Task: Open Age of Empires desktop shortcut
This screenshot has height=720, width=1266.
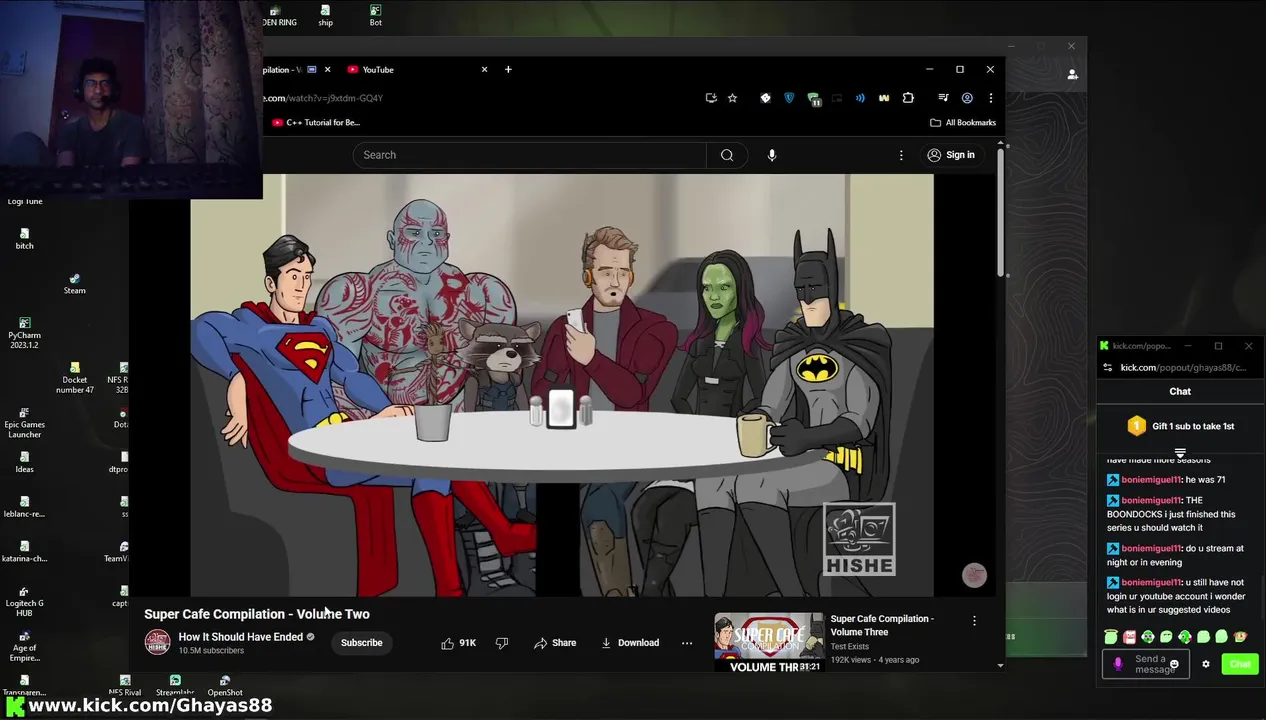Action: pyautogui.click(x=24, y=646)
